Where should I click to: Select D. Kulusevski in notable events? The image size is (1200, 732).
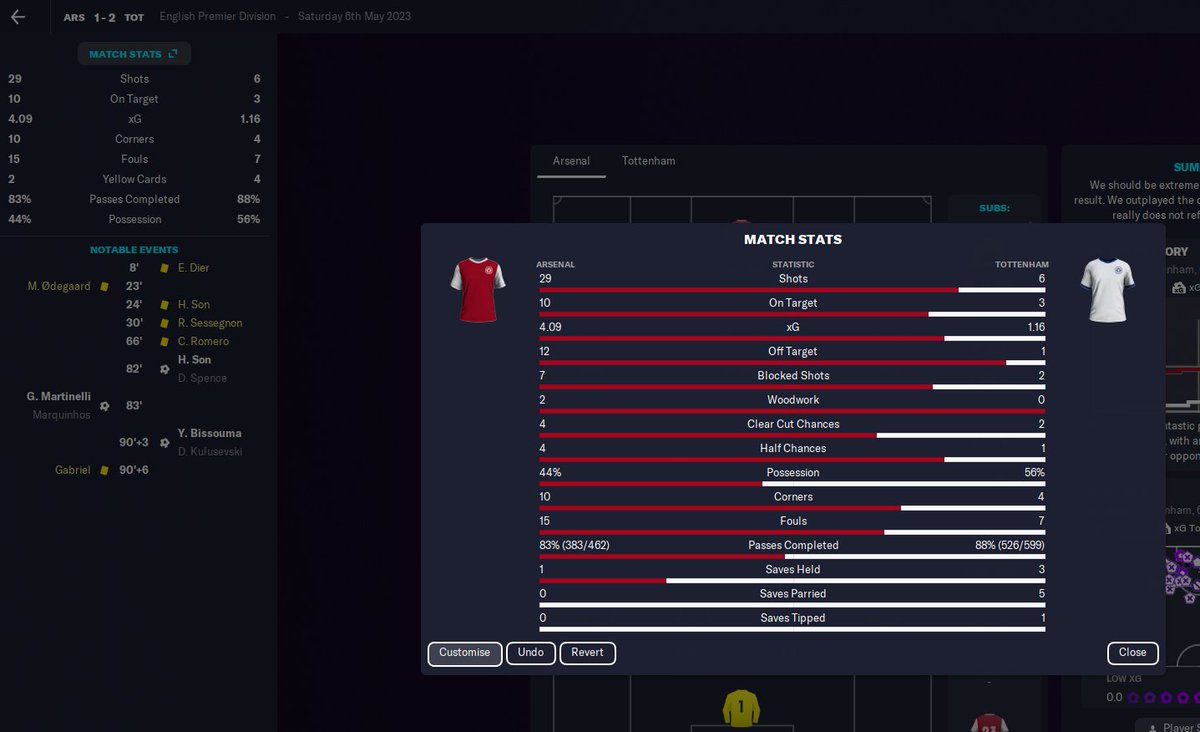209,451
